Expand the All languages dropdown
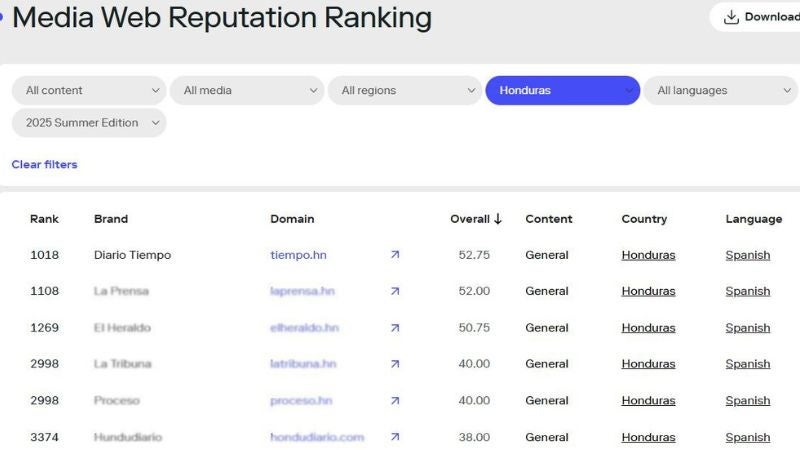This screenshot has height=450, width=800. (720, 90)
